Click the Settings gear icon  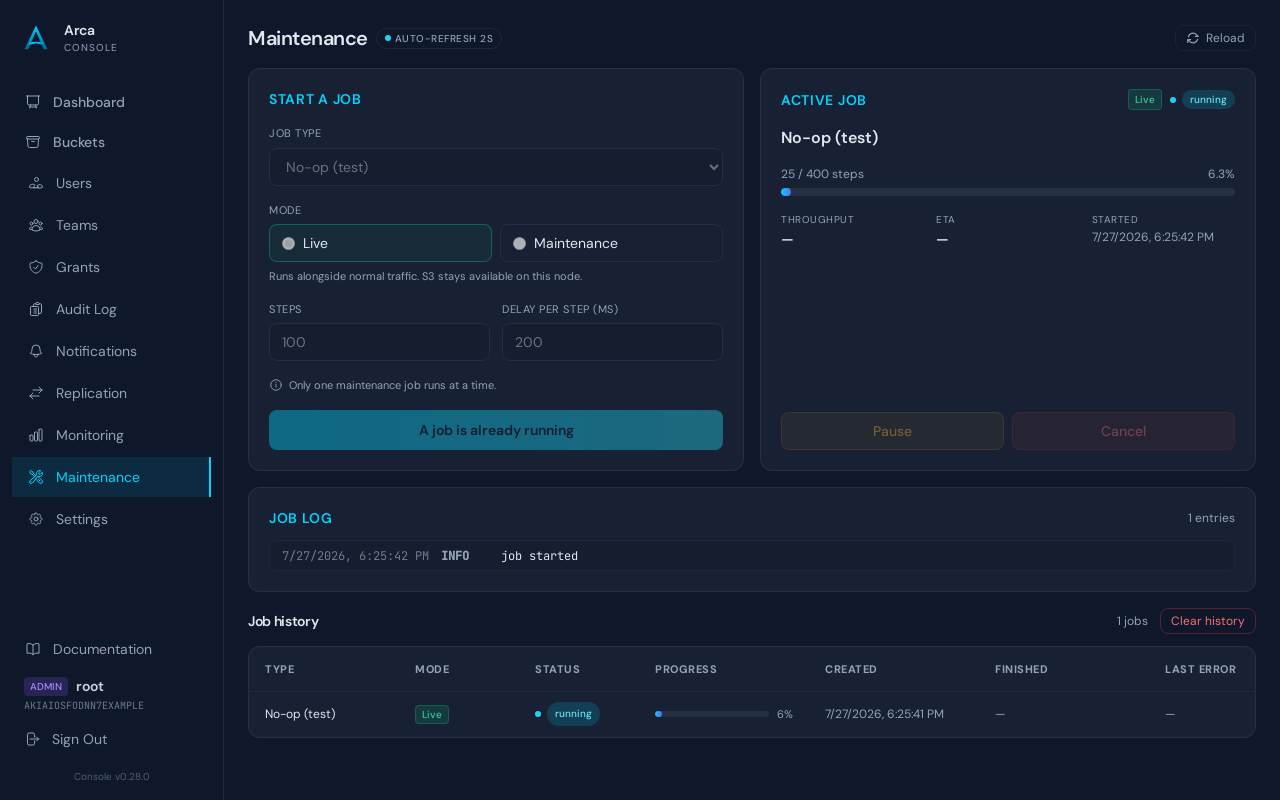tap(36, 519)
